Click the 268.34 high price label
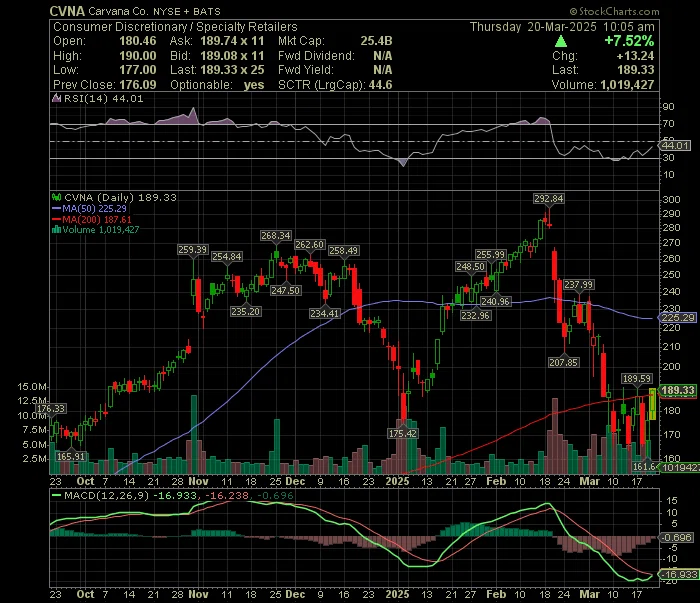Screen dimensions: 700x603 [x=276, y=235]
